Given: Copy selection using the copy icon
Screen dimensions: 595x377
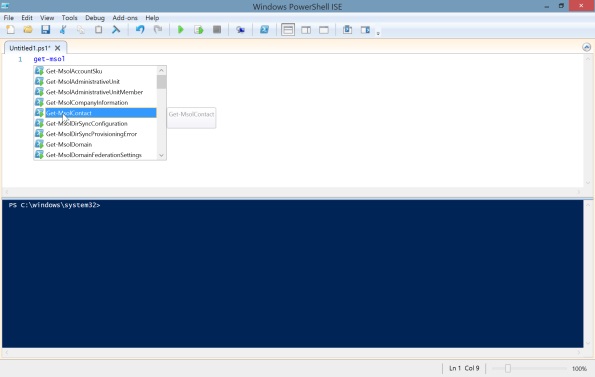Looking at the screenshot, I should [80, 30].
